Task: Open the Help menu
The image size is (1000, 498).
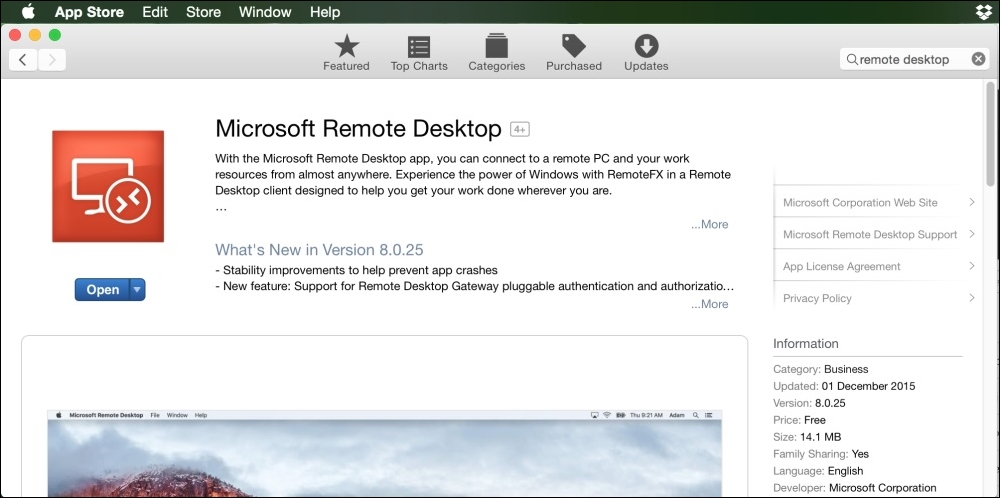Action: tap(325, 12)
